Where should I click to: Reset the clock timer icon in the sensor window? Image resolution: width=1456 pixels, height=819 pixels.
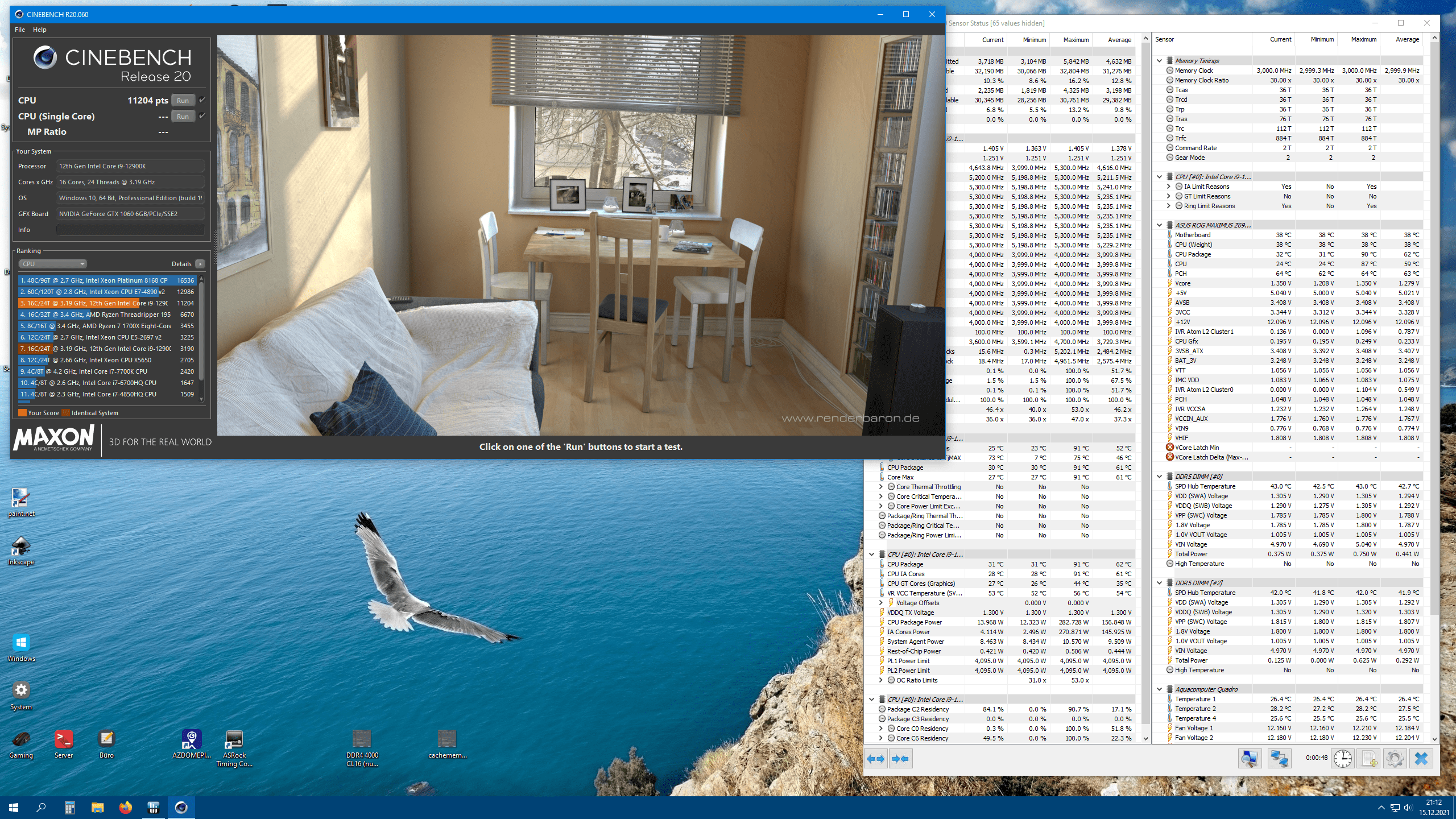(x=1343, y=759)
